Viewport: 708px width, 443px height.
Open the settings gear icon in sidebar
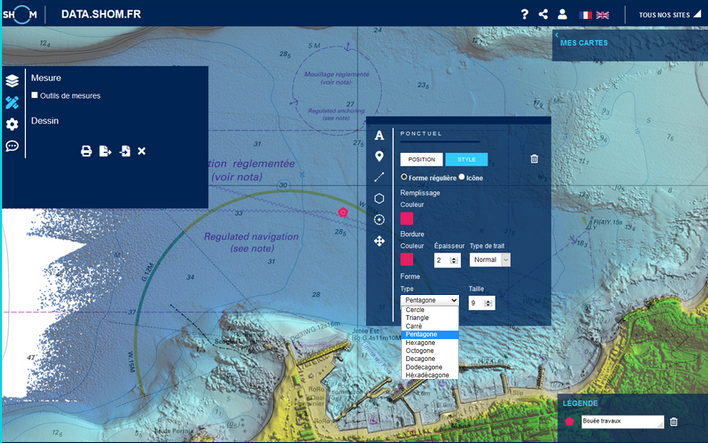click(12, 124)
